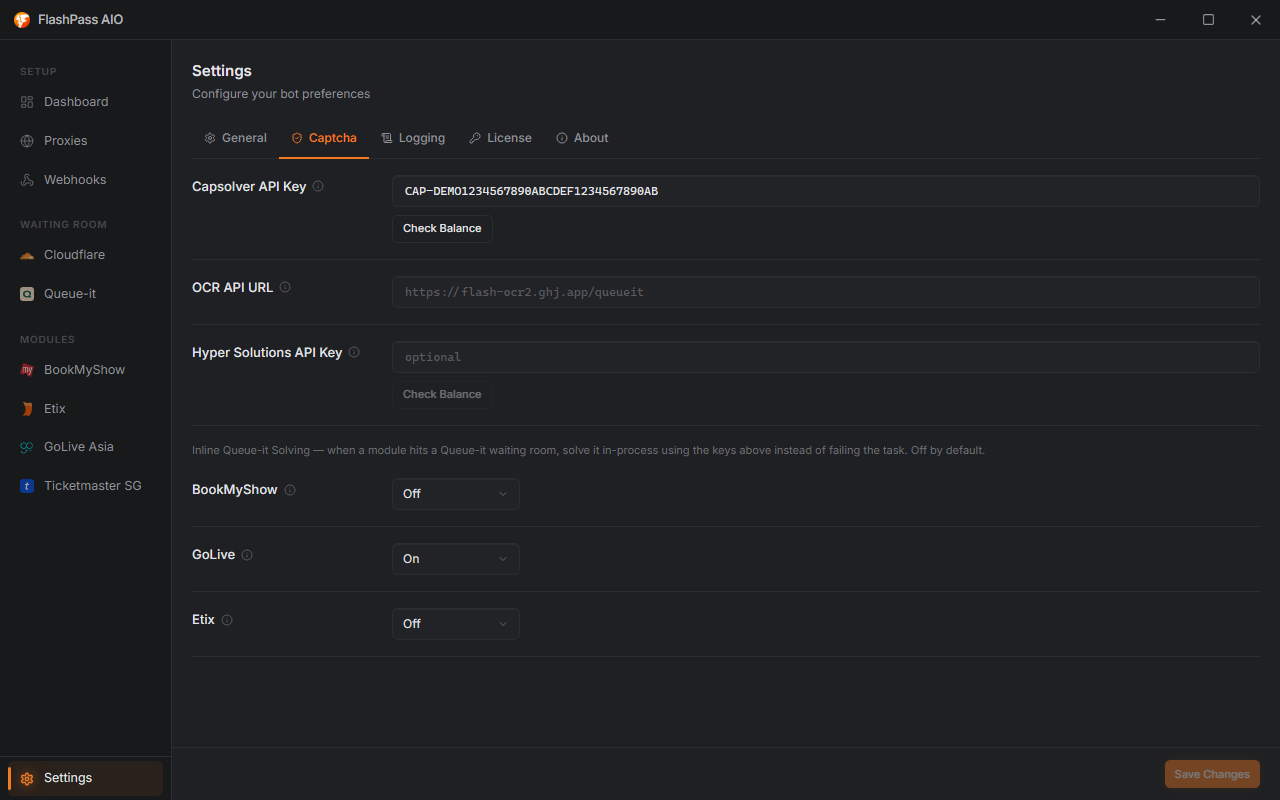The width and height of the screenshot is (1280, 800).
Task: Click info icon next to Capsolver API Key
Action: [x=318, y=186]
